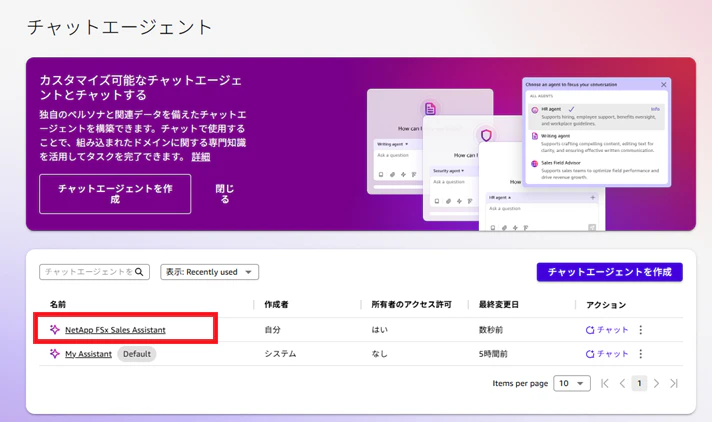Go to the first page of results
This screenshot has height=422, width=712.
click(605, 383)
